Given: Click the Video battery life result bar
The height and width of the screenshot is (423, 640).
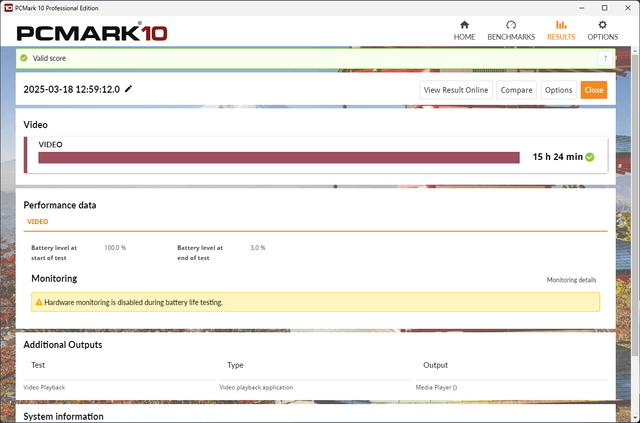Looking at the screenshot, I should click(x=279, y=158).
